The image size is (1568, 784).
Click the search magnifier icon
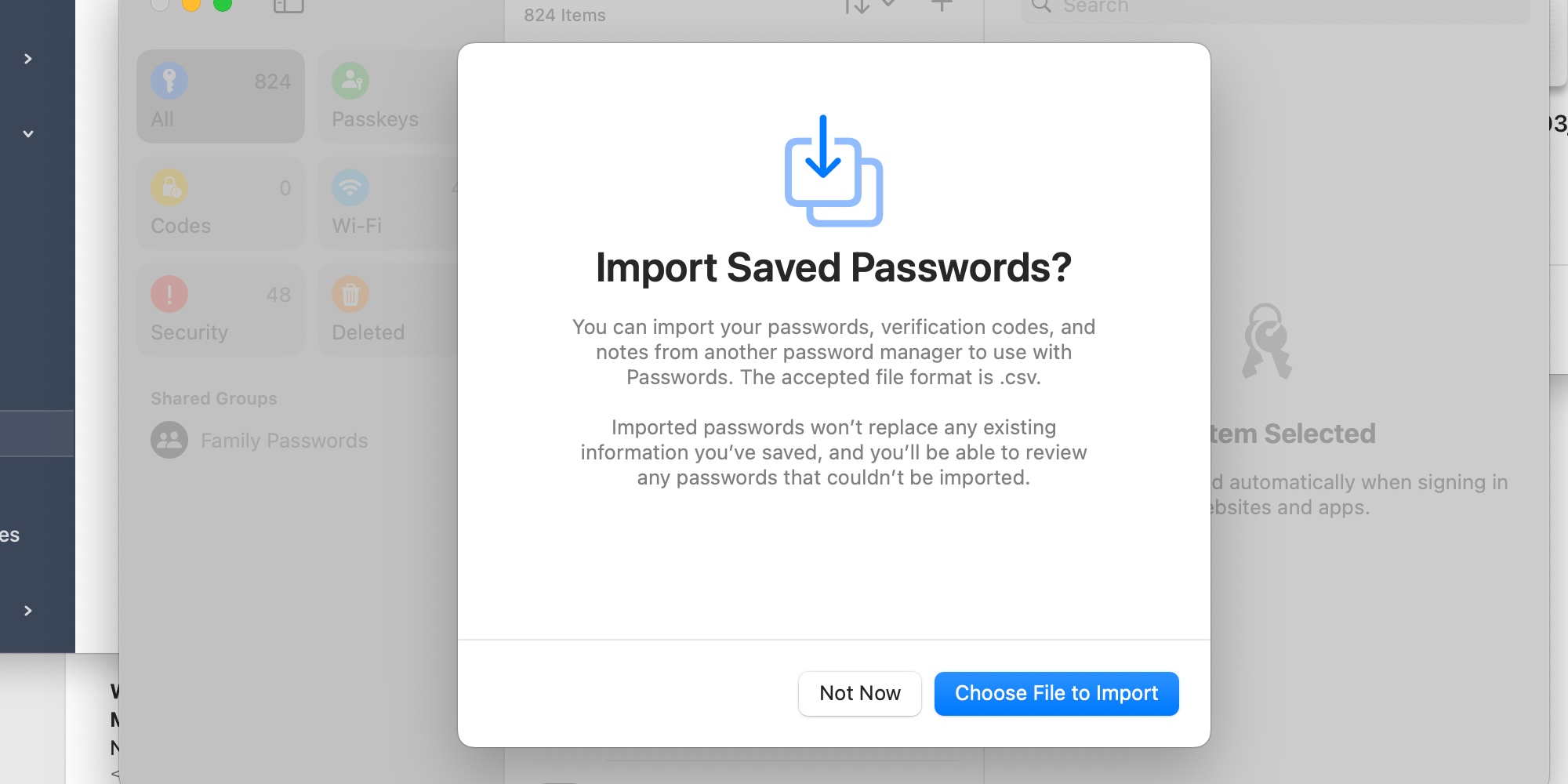[x=1040, y=6]
